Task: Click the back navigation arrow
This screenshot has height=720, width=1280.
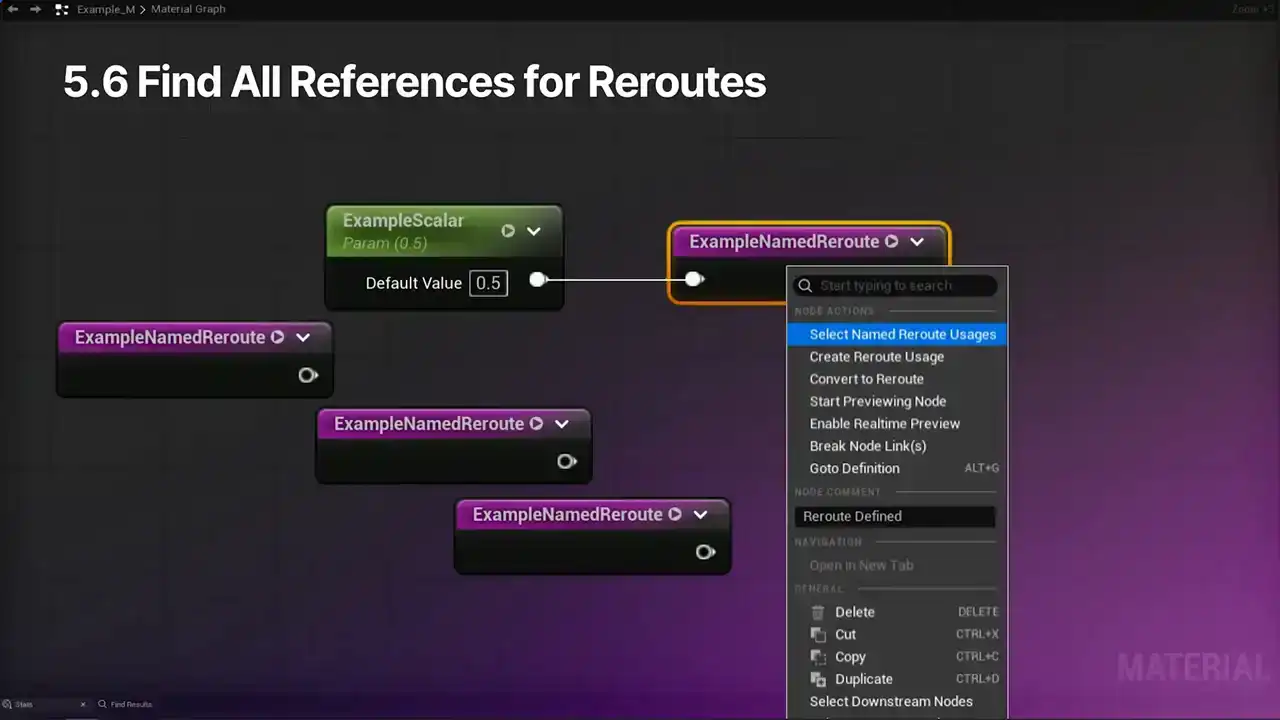Action: tap(13, 9)
